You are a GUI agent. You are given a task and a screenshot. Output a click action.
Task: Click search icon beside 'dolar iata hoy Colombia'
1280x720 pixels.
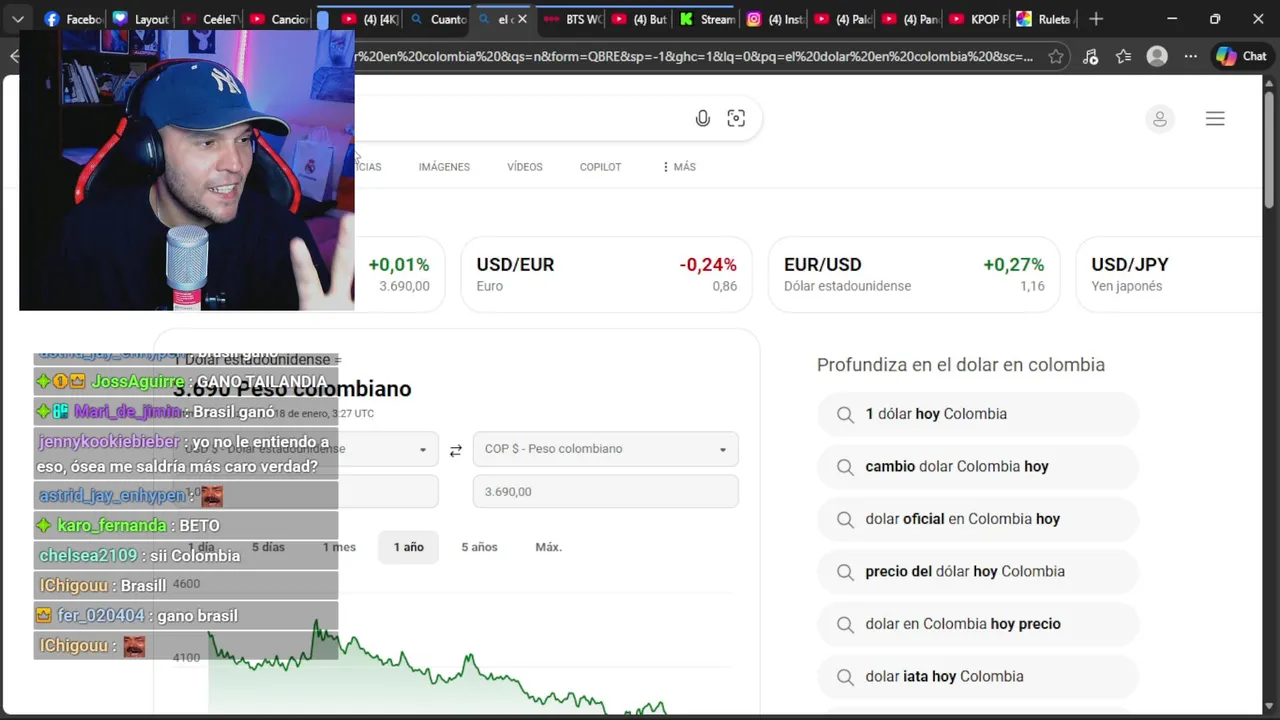[846, 677]
